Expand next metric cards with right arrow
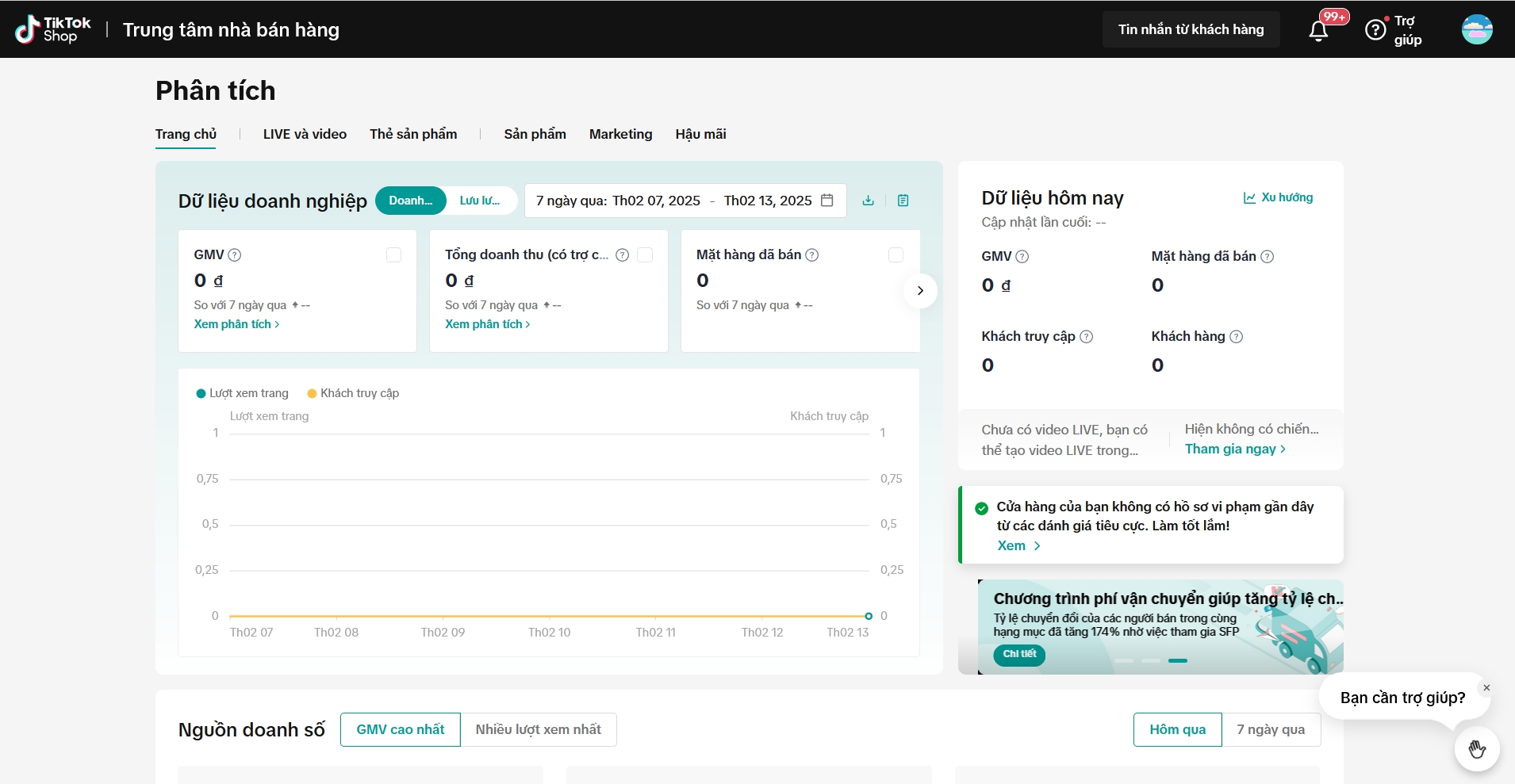The image size is (1515, 784). (920, 291)
